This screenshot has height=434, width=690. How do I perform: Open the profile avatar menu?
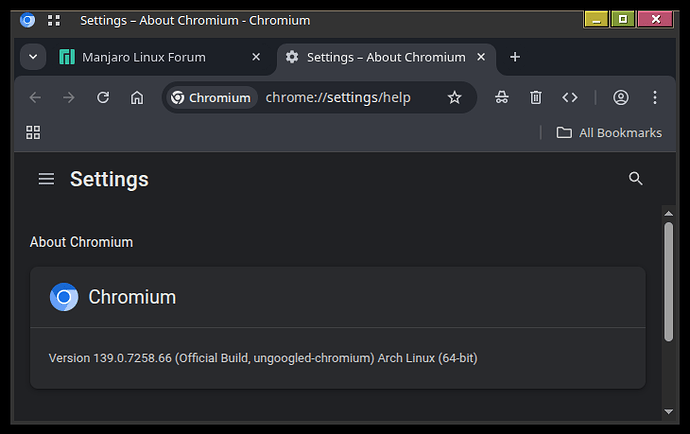[621, 97]
